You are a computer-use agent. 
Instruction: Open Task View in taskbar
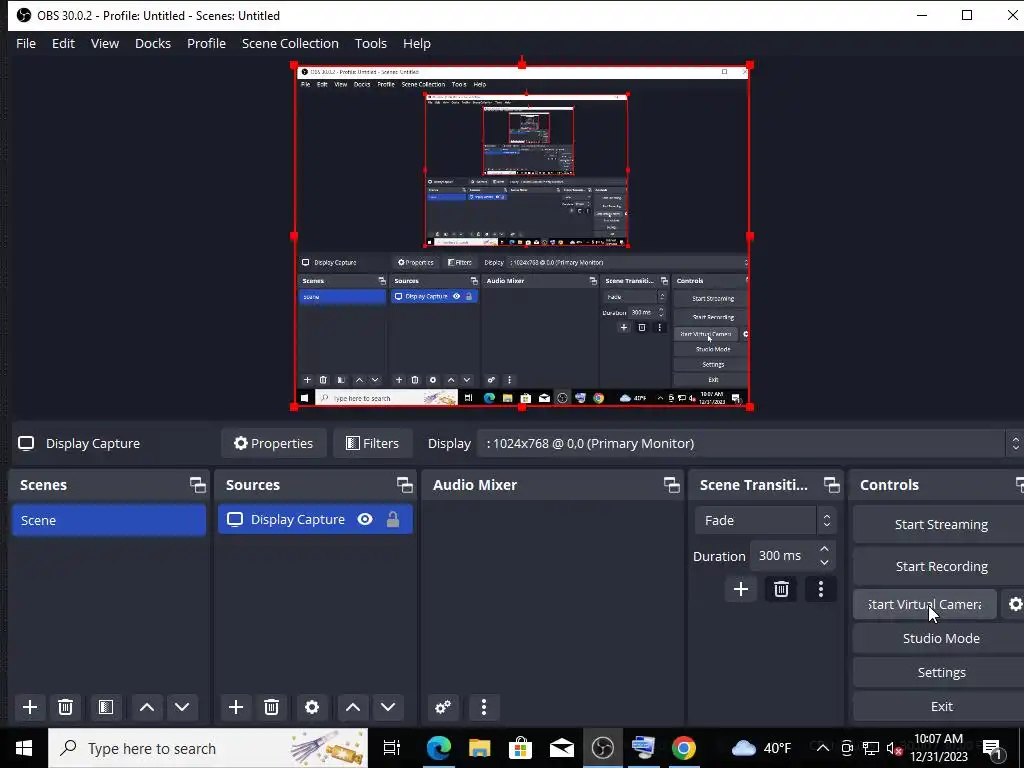[392, 748]
